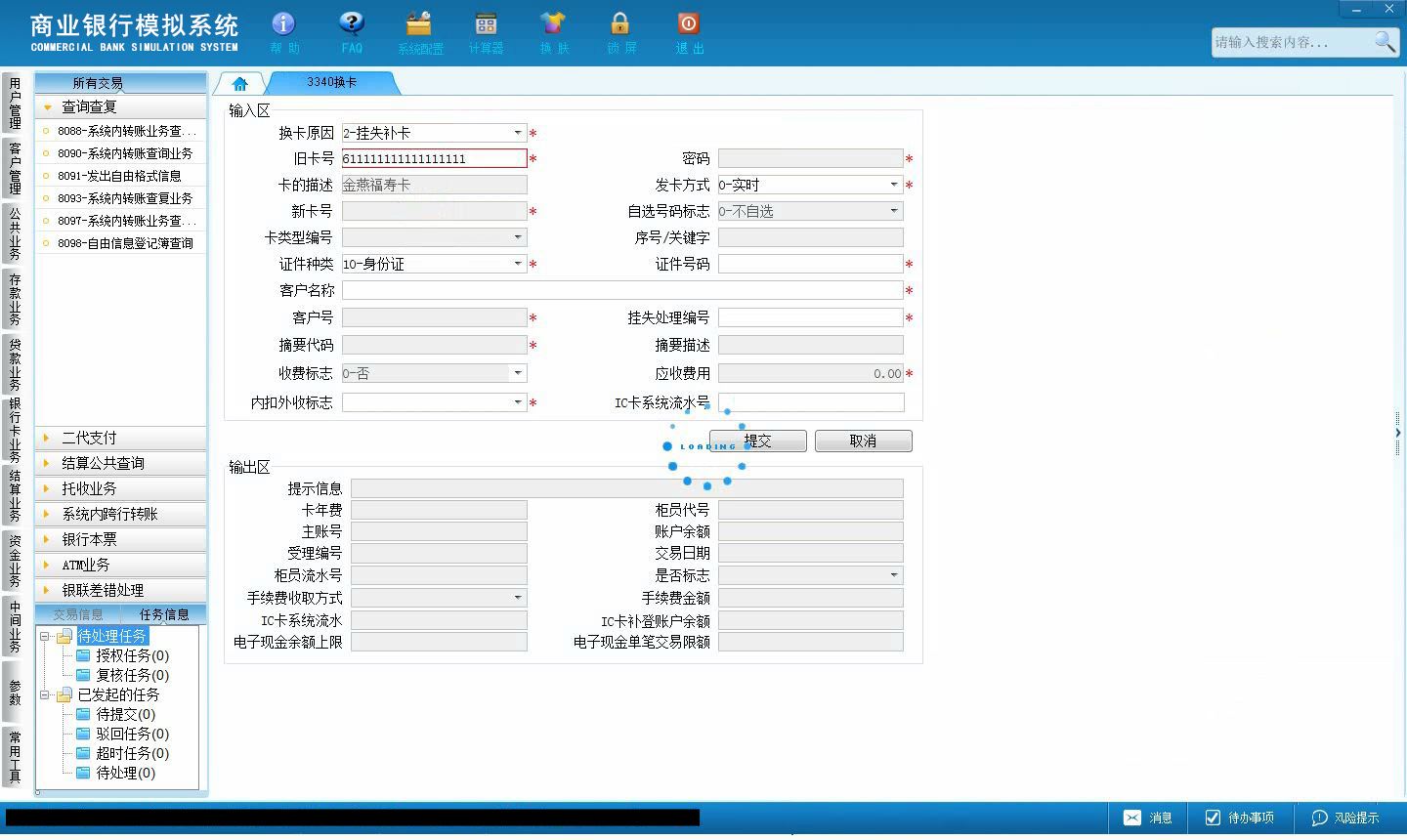This screenshot has height=840, width=1407.
Task: Open the 存款业务 side tab
Action: (14, 299)
